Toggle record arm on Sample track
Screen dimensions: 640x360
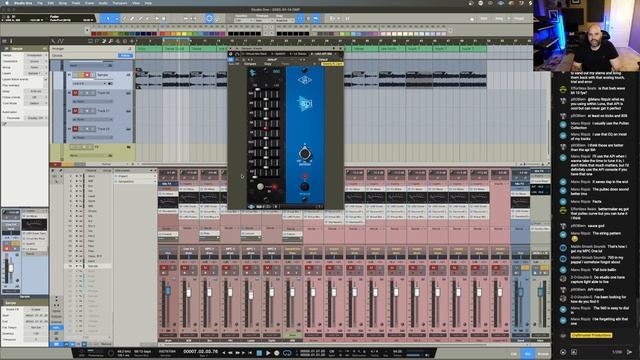(87, 75)
